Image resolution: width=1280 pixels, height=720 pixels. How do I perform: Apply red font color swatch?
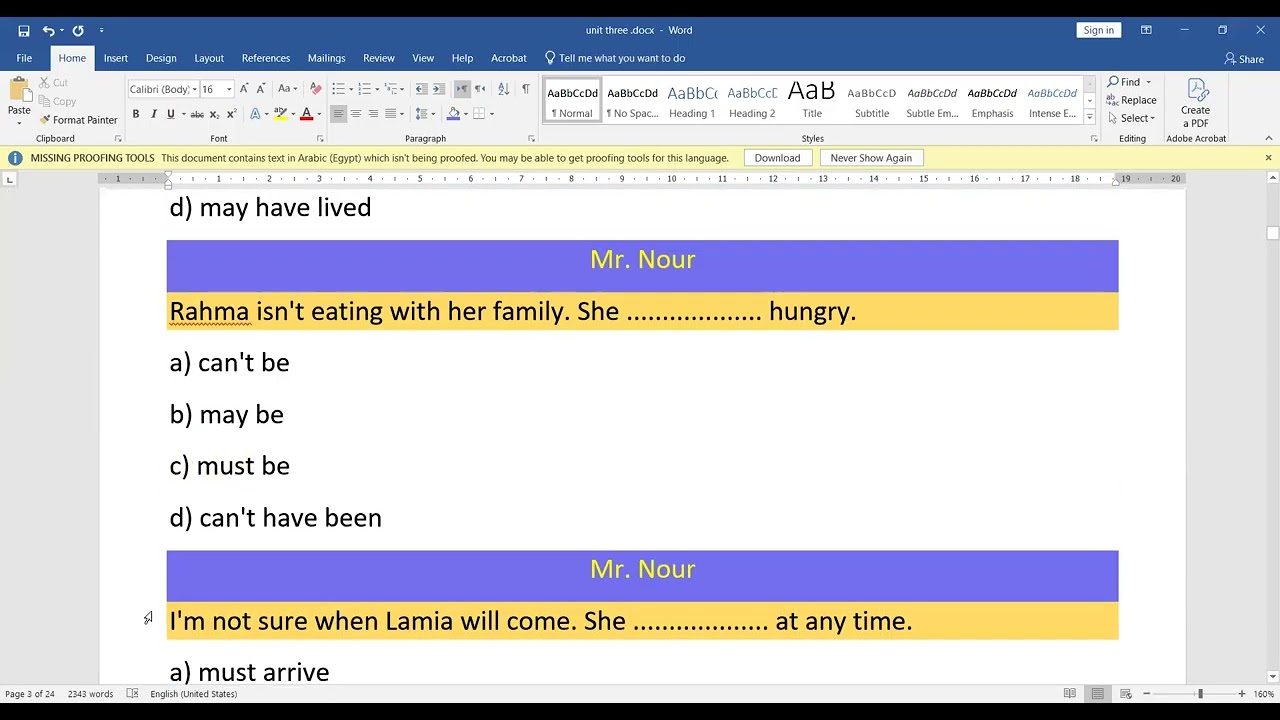tap(306, 114)
